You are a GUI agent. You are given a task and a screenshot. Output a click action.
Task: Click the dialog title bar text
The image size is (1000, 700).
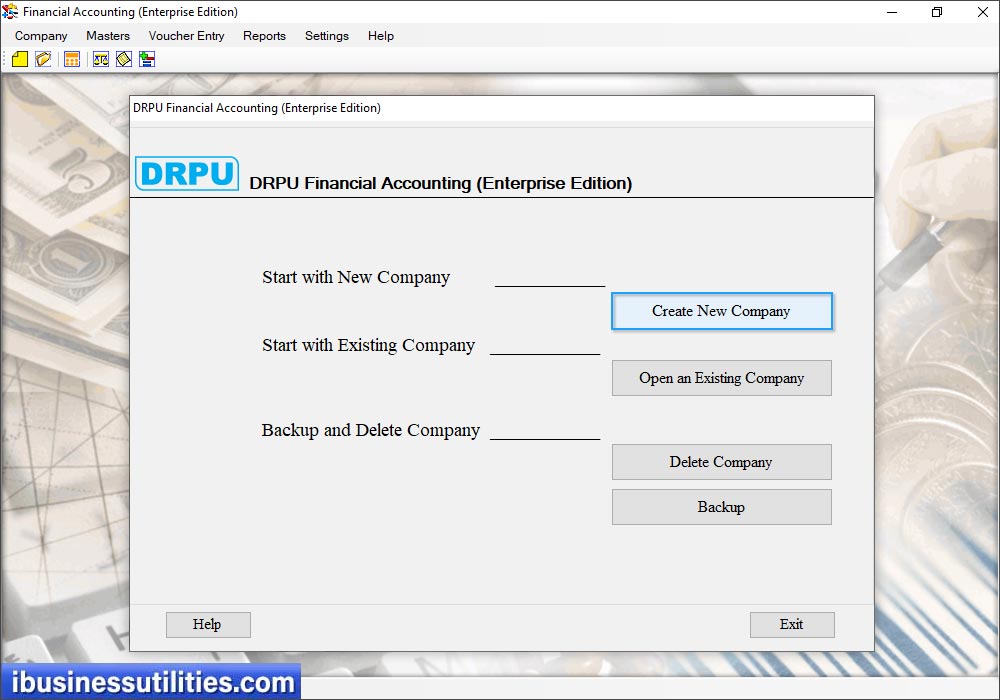(257, 108)
